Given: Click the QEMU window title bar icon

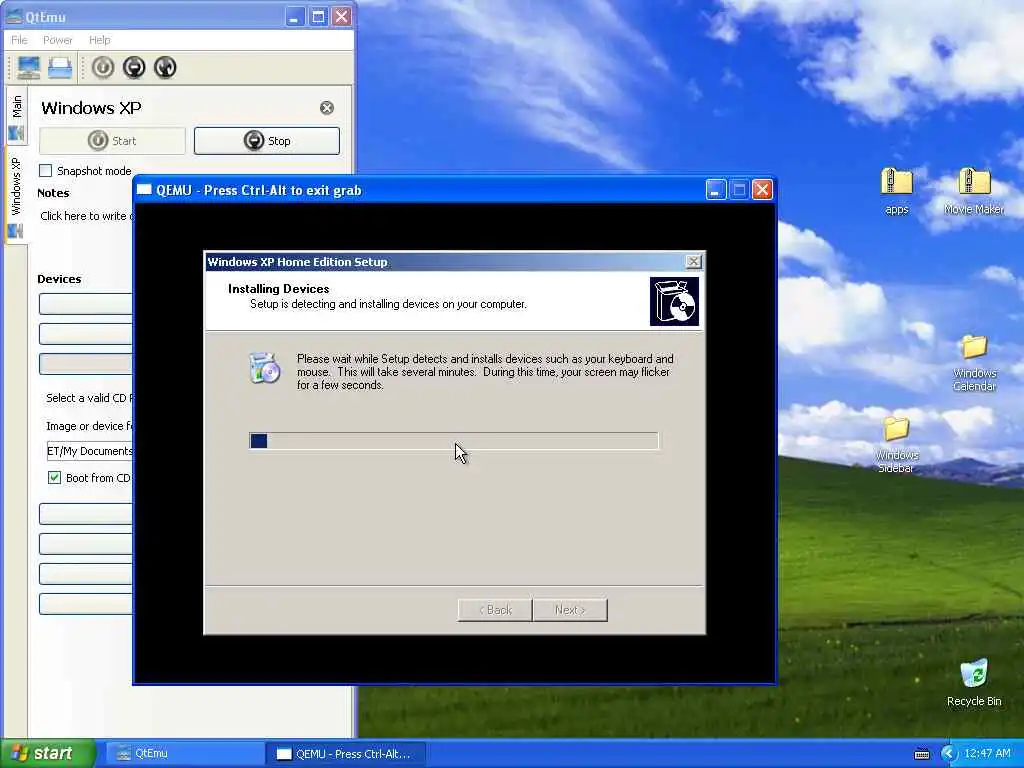Looking at the screenshot, I should (144, 190).
